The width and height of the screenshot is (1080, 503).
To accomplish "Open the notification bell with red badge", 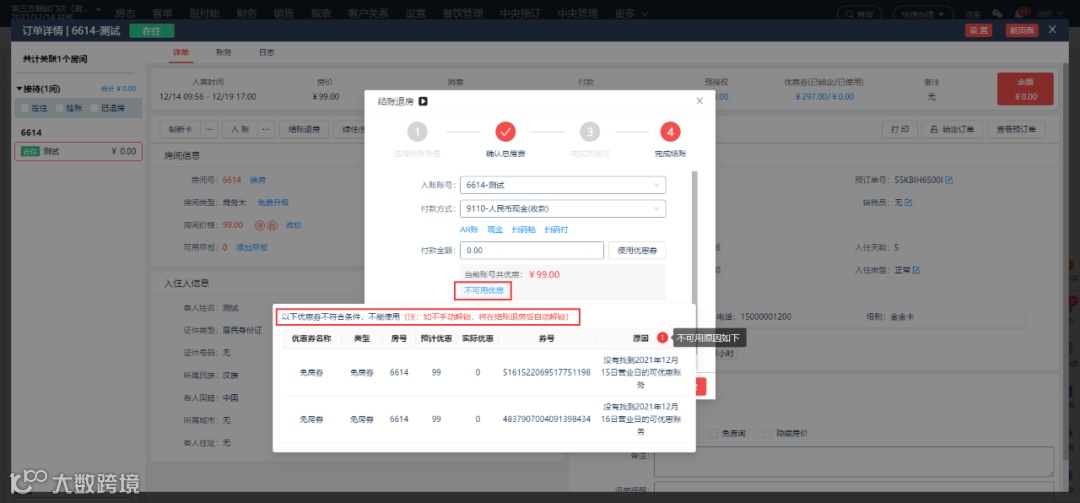I will [x=1021, y=13].
